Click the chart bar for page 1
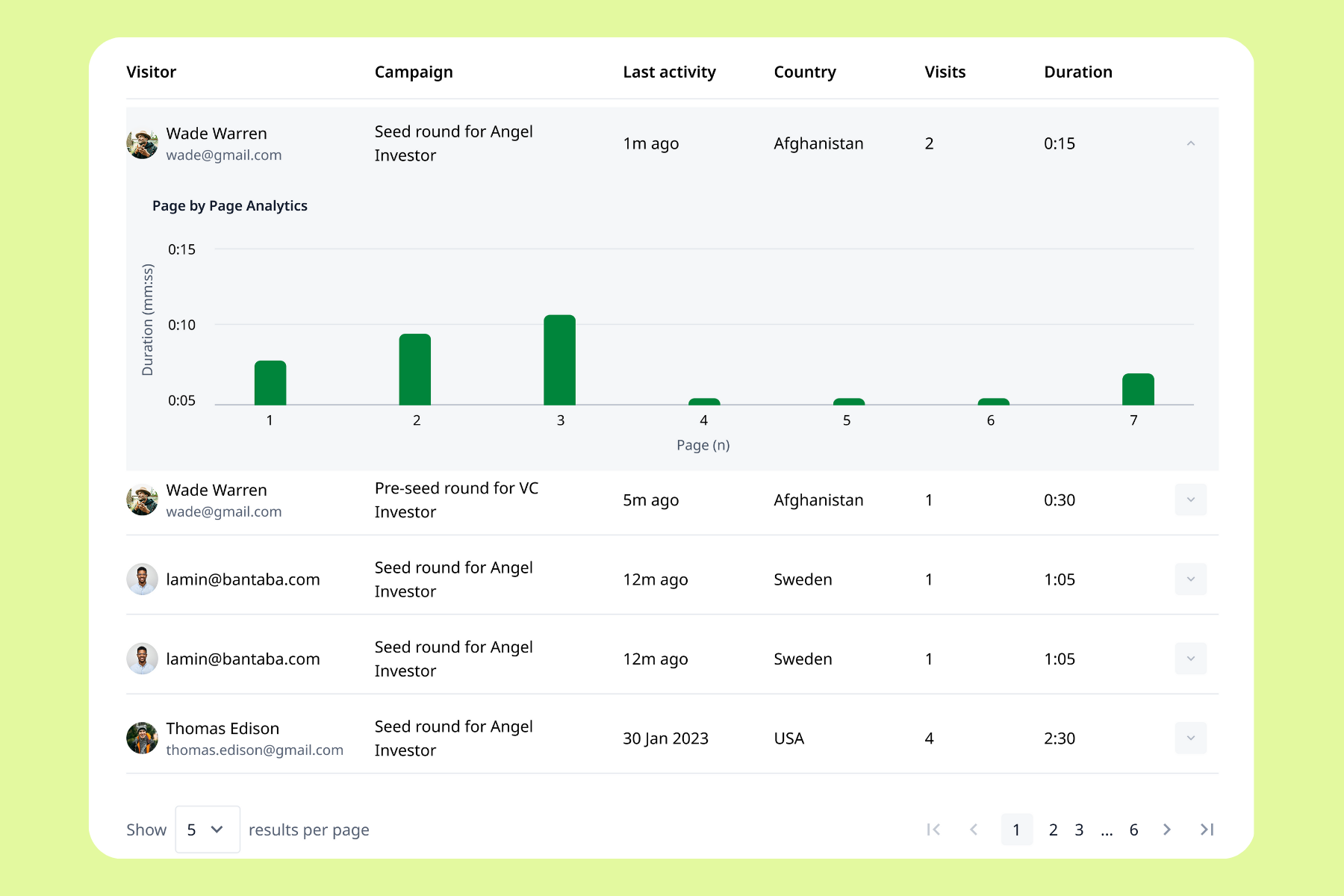The width and height of the screenshot is (1344, 896). click(x=270, y=383)
